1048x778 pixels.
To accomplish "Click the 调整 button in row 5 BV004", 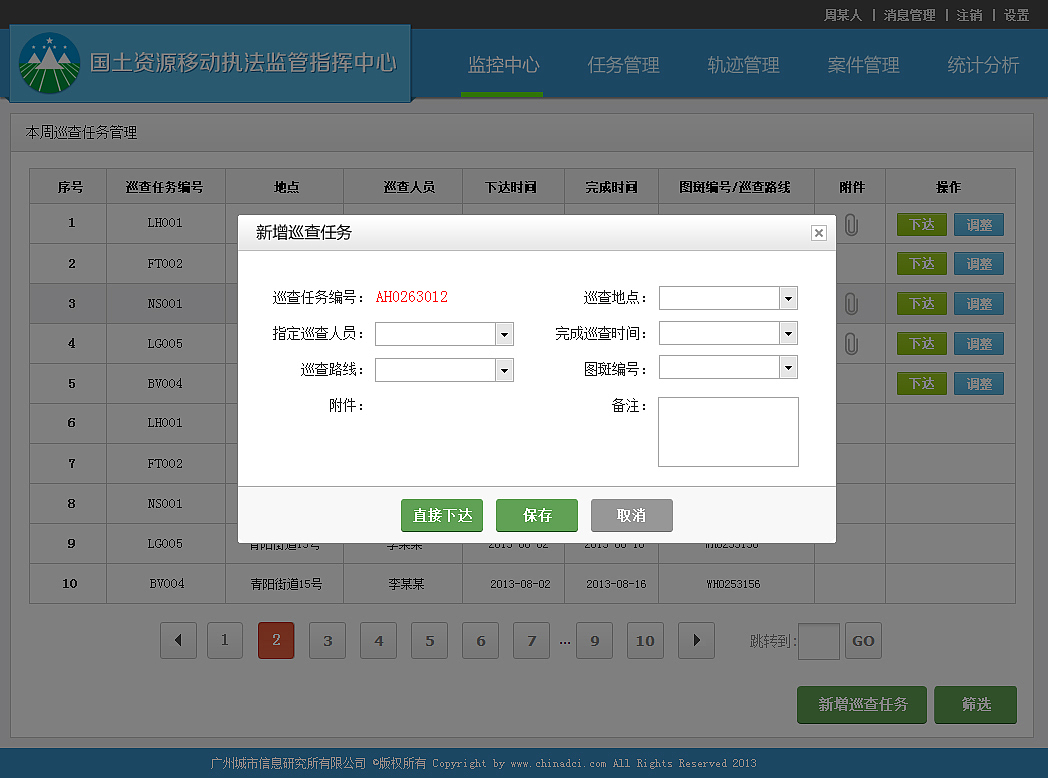I will click(x=978, y=384).
